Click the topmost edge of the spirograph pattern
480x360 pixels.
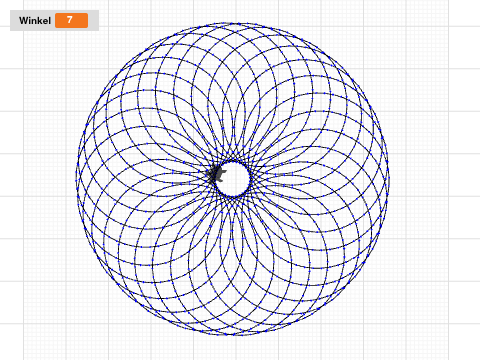[233, 24]
